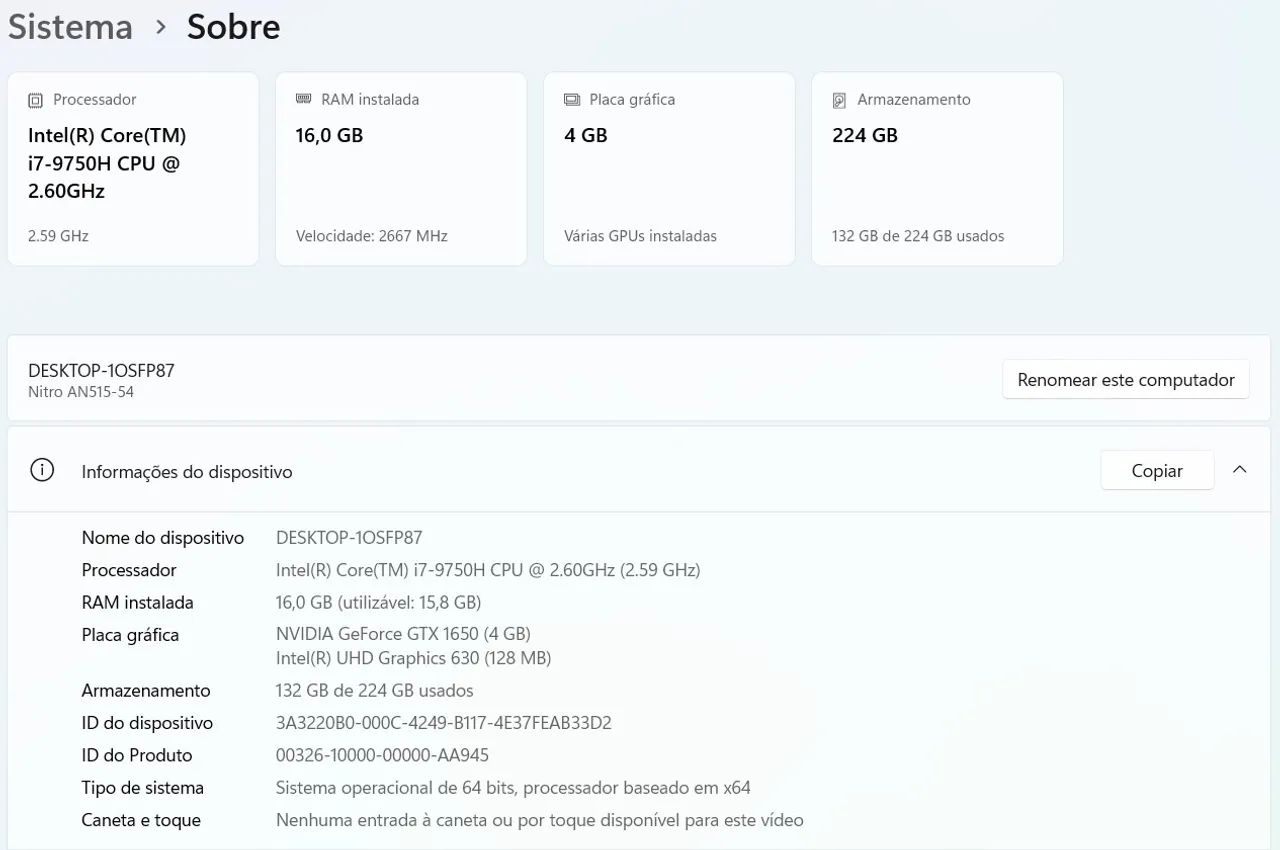Click the ID do Produto value 00326-10000

(x=383, y=755)
